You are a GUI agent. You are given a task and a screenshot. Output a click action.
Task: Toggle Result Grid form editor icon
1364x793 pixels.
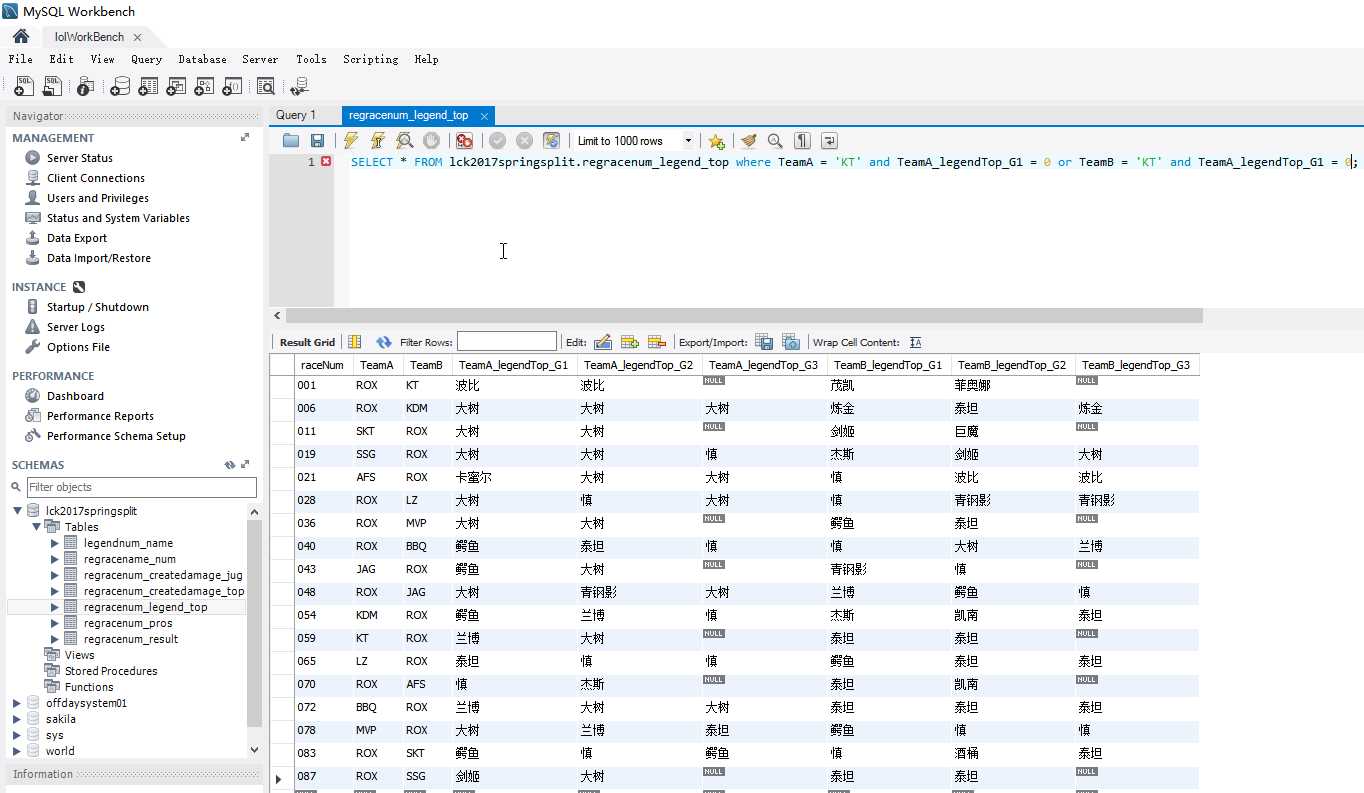point(355,342)
